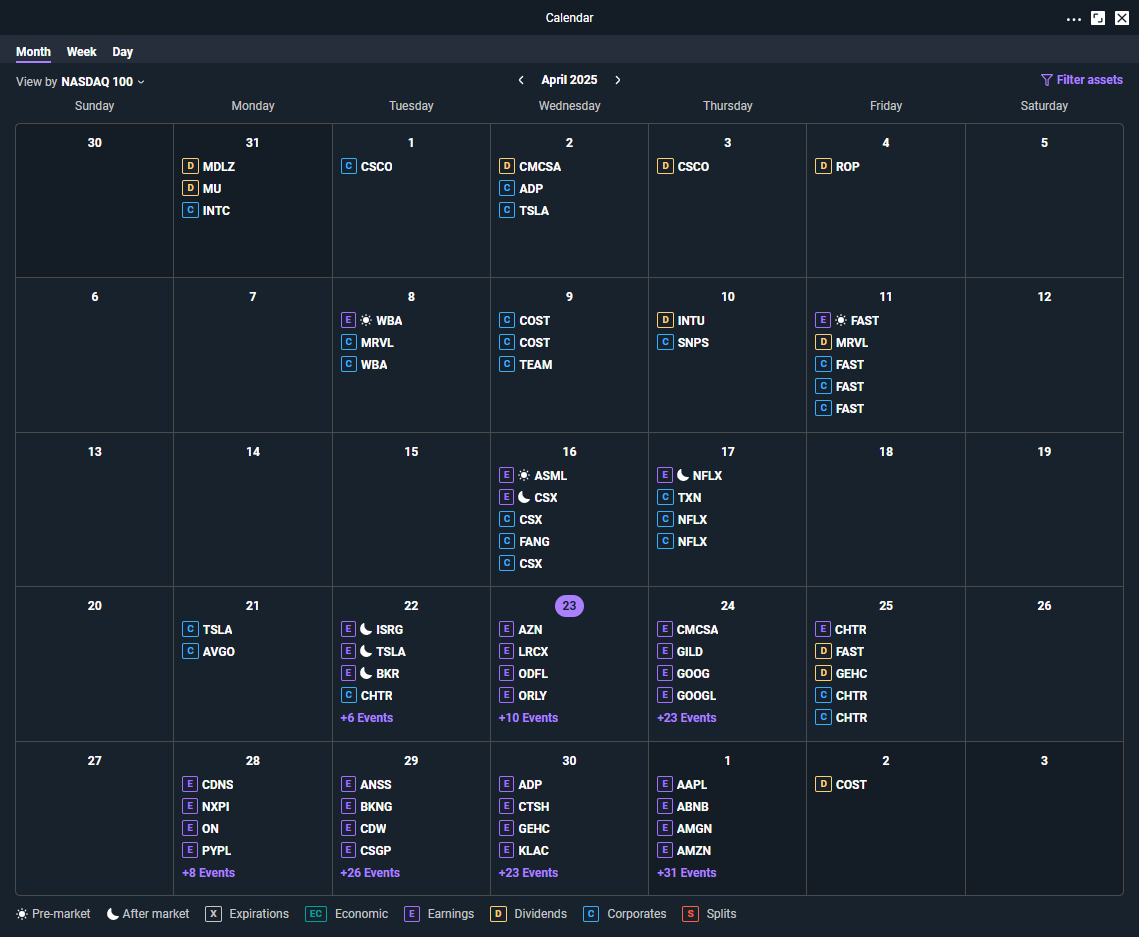
Task: Click the Corporates legend label
Action: tap(636, 914)
